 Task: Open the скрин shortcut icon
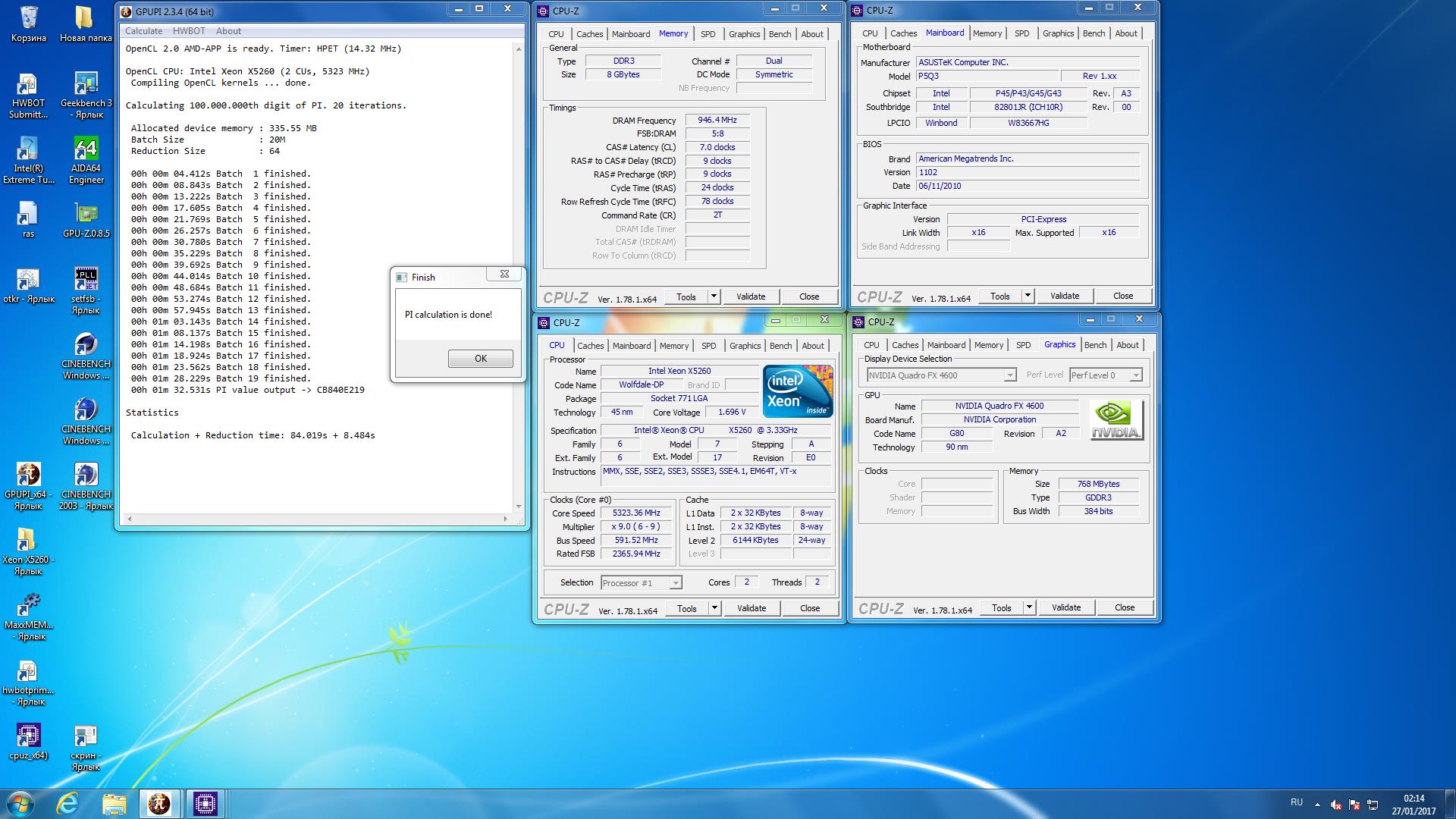[86, 748]
